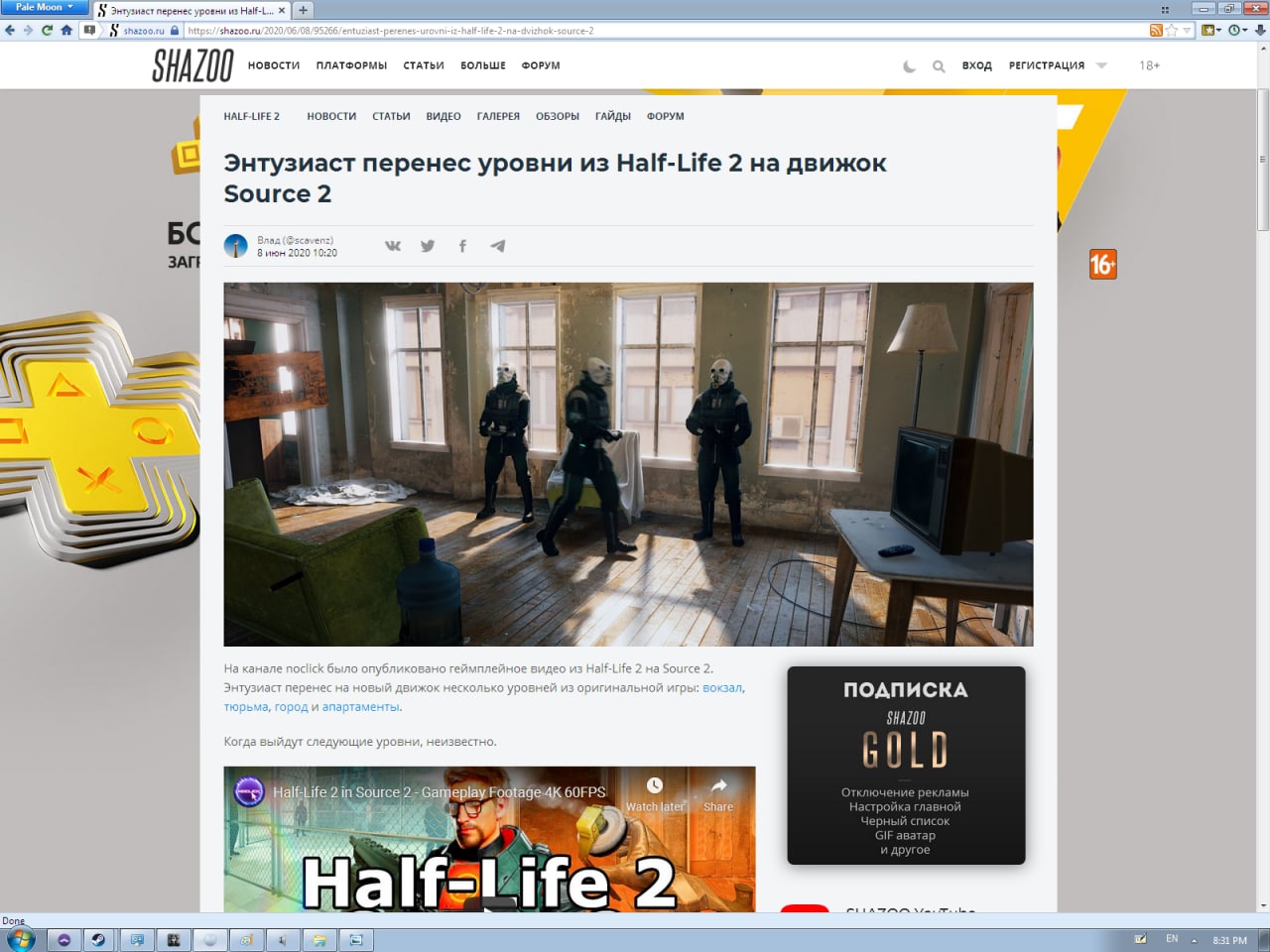Click the Half-Life 2 apartment screenshot
Viewport: 1270px width, 952px height.
(628, 464)
